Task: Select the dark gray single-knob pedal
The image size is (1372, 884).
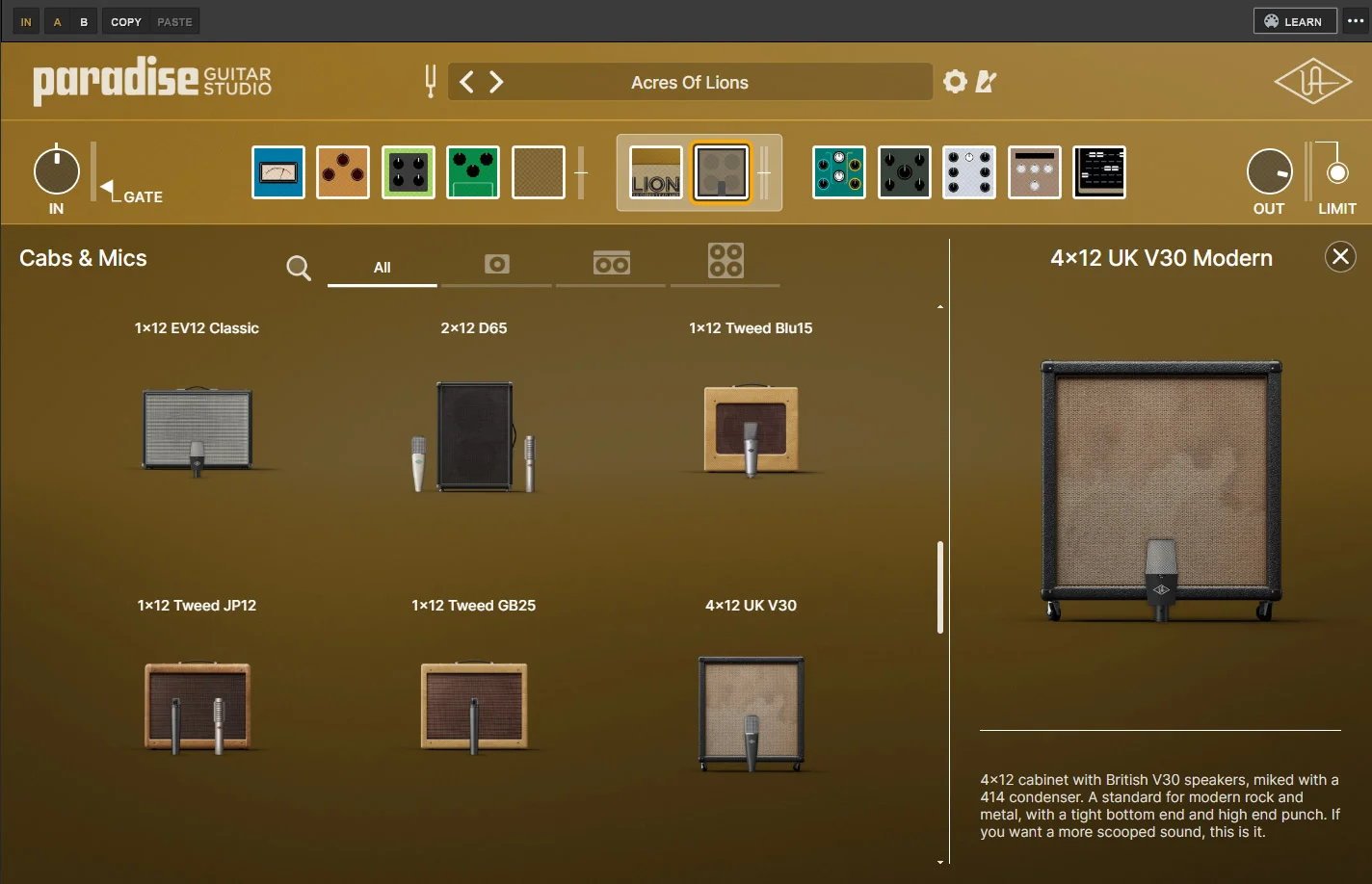Action: tap(905, 172)
